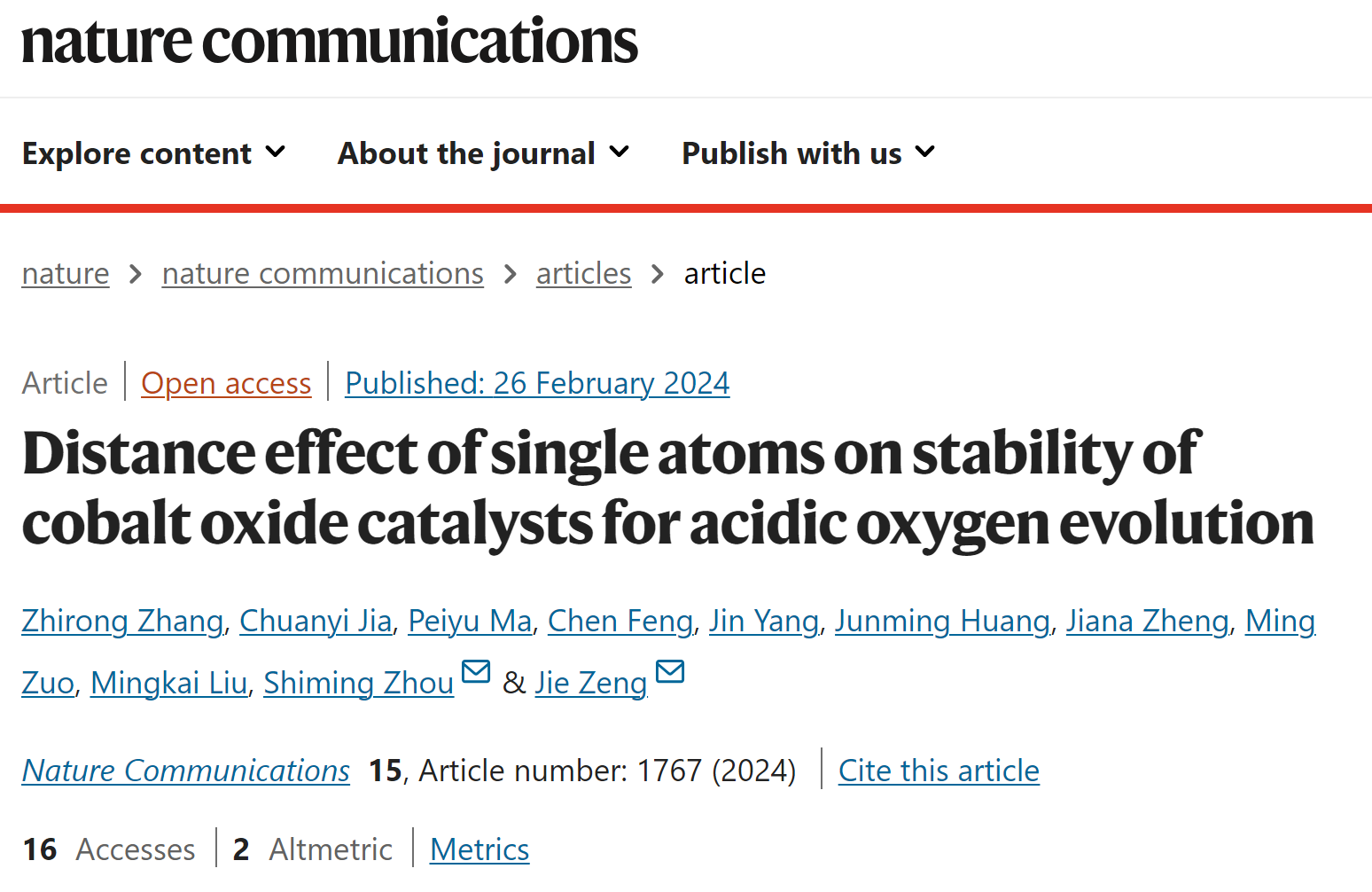Open the Metrics link
The image size is (1372, 892).
pos(479,849)
